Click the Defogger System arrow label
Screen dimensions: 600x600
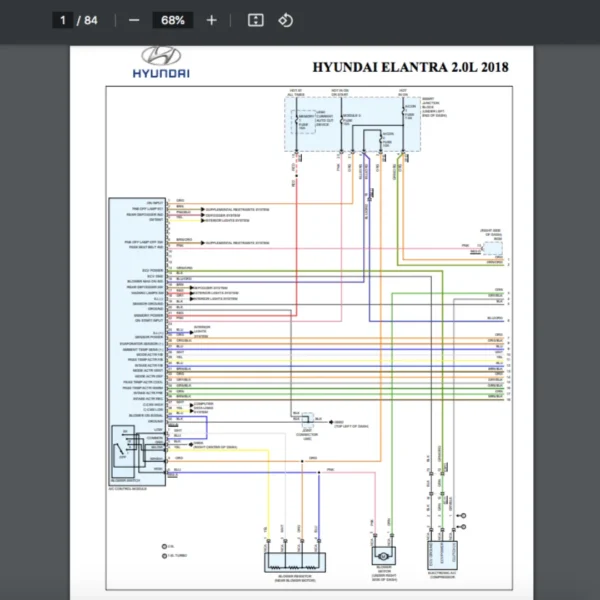229,214
